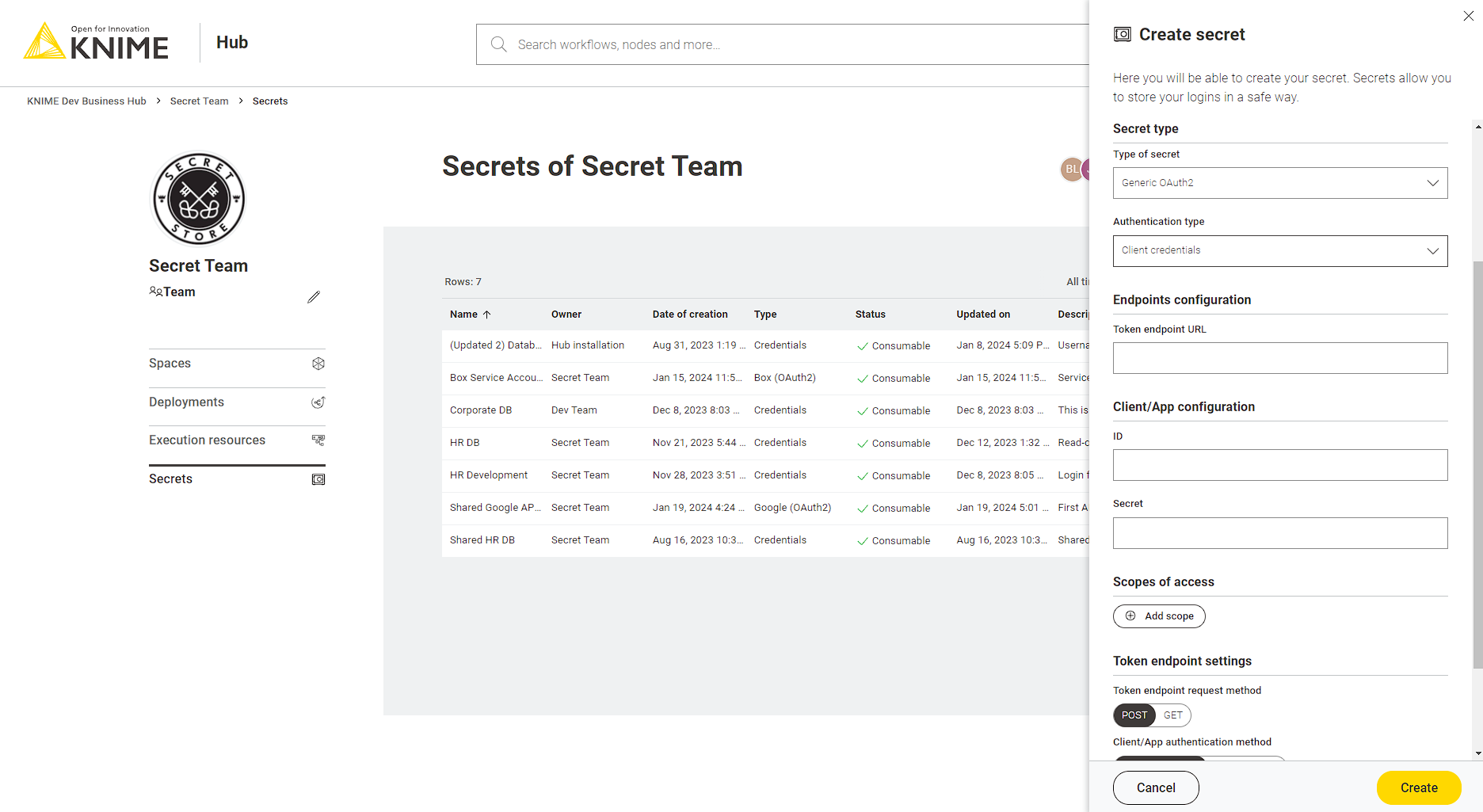Click the Rows: 7 label

tap(463, 282)
